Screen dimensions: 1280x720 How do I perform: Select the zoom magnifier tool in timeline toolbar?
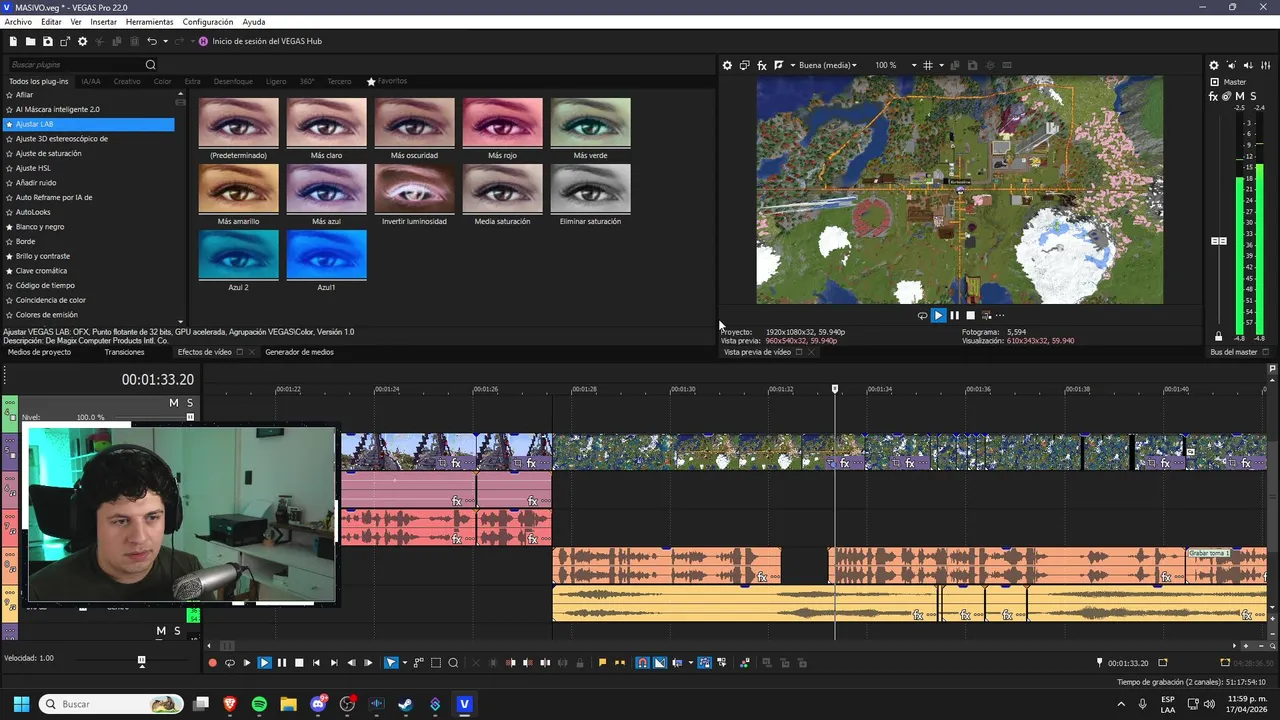(x=453, y=663)
